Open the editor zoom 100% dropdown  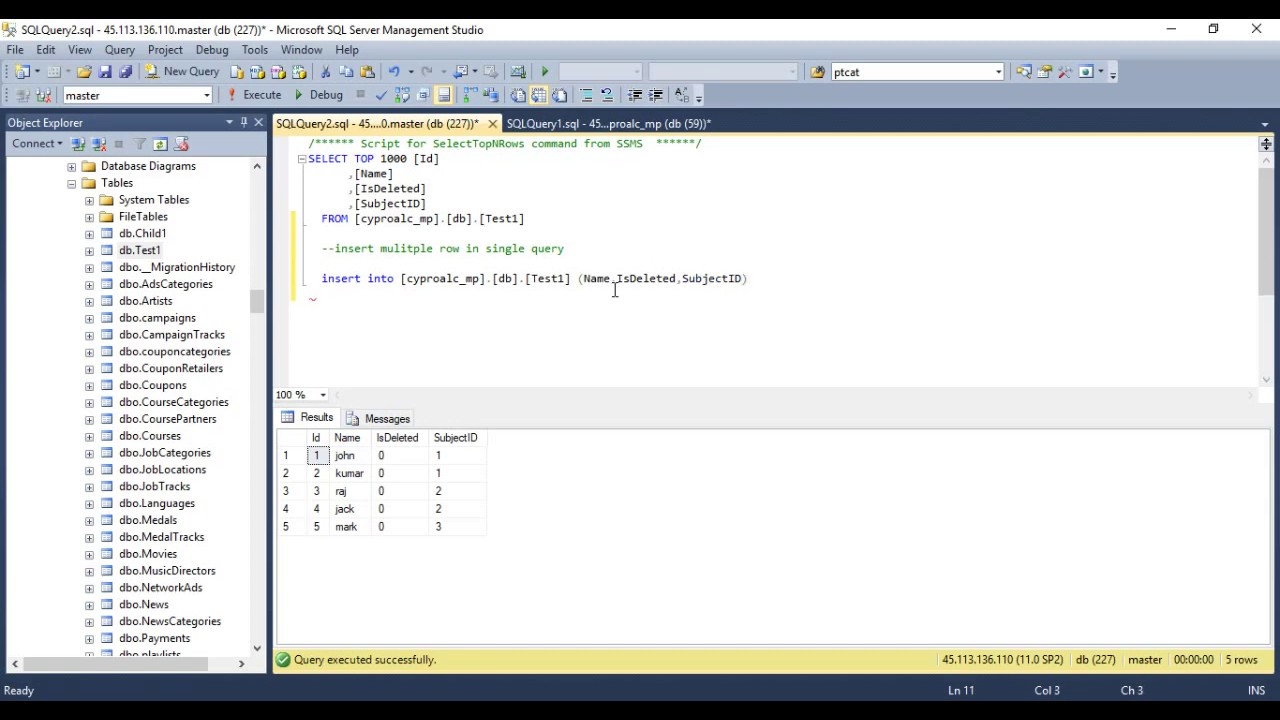(x=322, y=395)
